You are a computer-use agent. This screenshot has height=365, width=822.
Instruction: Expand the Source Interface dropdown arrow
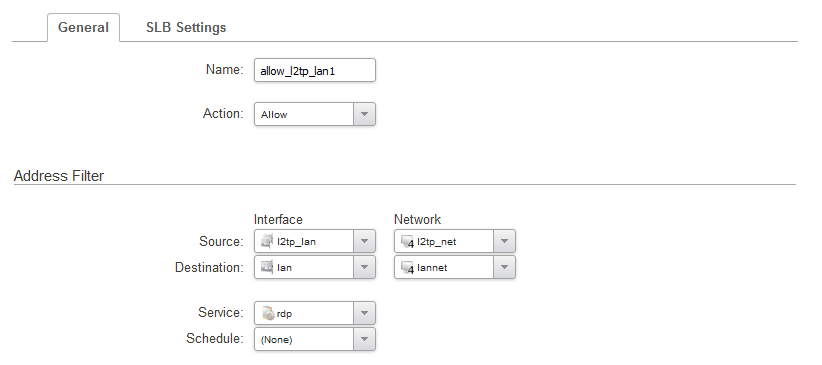point(364,241)
